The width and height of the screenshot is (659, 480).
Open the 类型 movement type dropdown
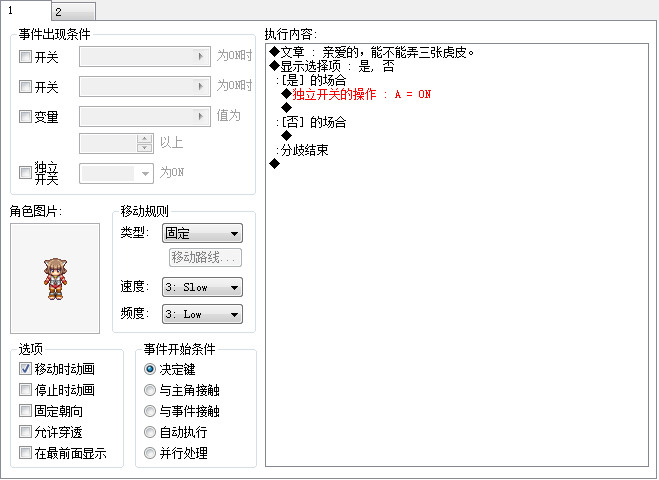202,233
